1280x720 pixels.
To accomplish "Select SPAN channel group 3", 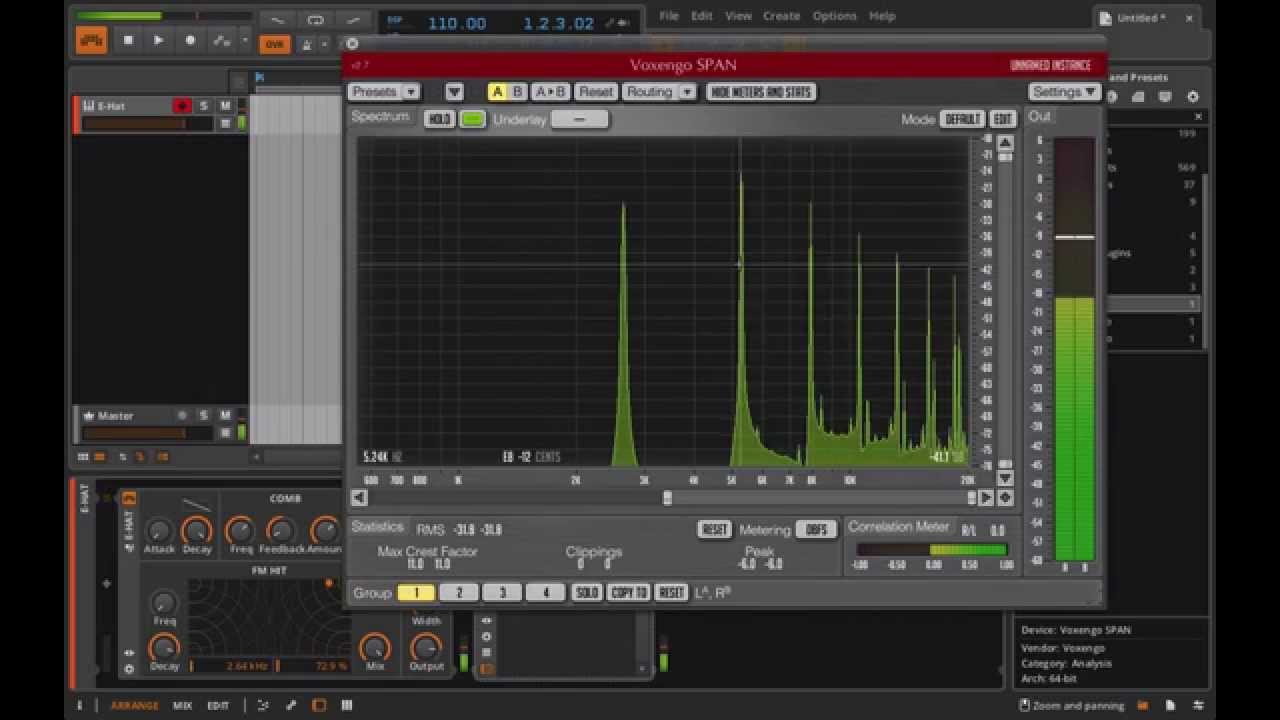I will (x=502, y=593).
